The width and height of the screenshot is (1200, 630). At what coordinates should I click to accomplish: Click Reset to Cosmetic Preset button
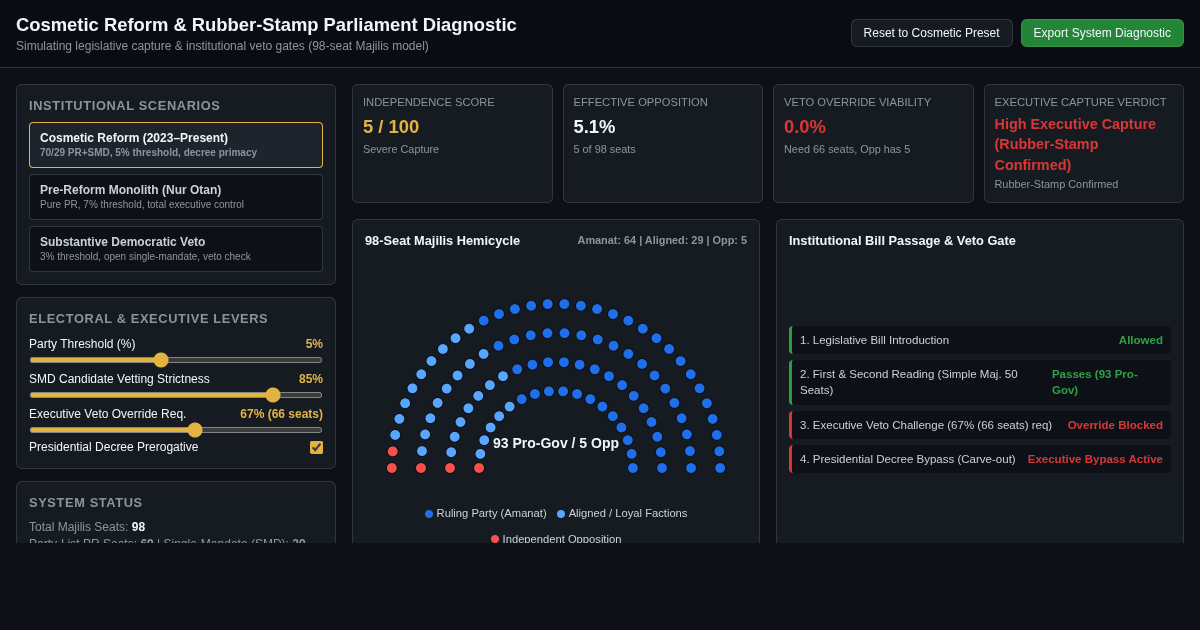931,33
